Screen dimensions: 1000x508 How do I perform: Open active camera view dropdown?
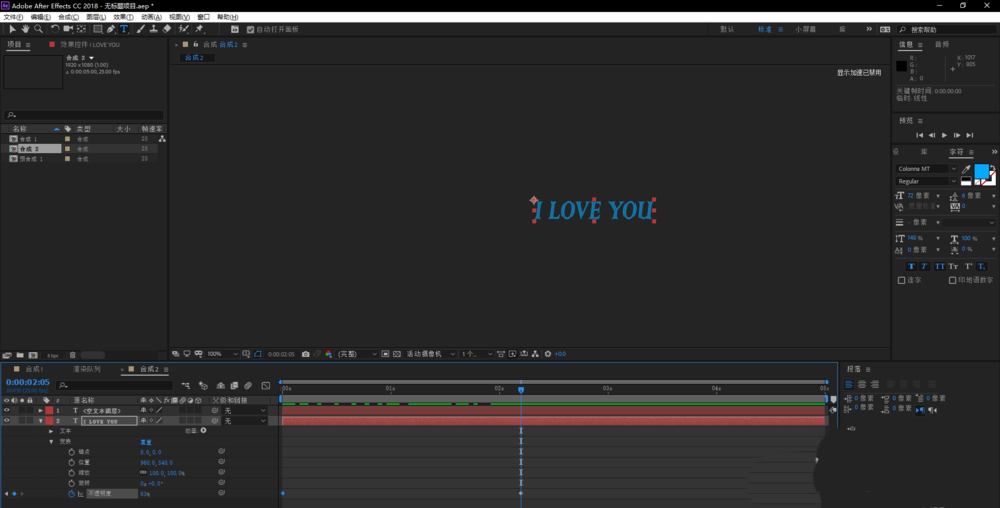tap(431, 354)
